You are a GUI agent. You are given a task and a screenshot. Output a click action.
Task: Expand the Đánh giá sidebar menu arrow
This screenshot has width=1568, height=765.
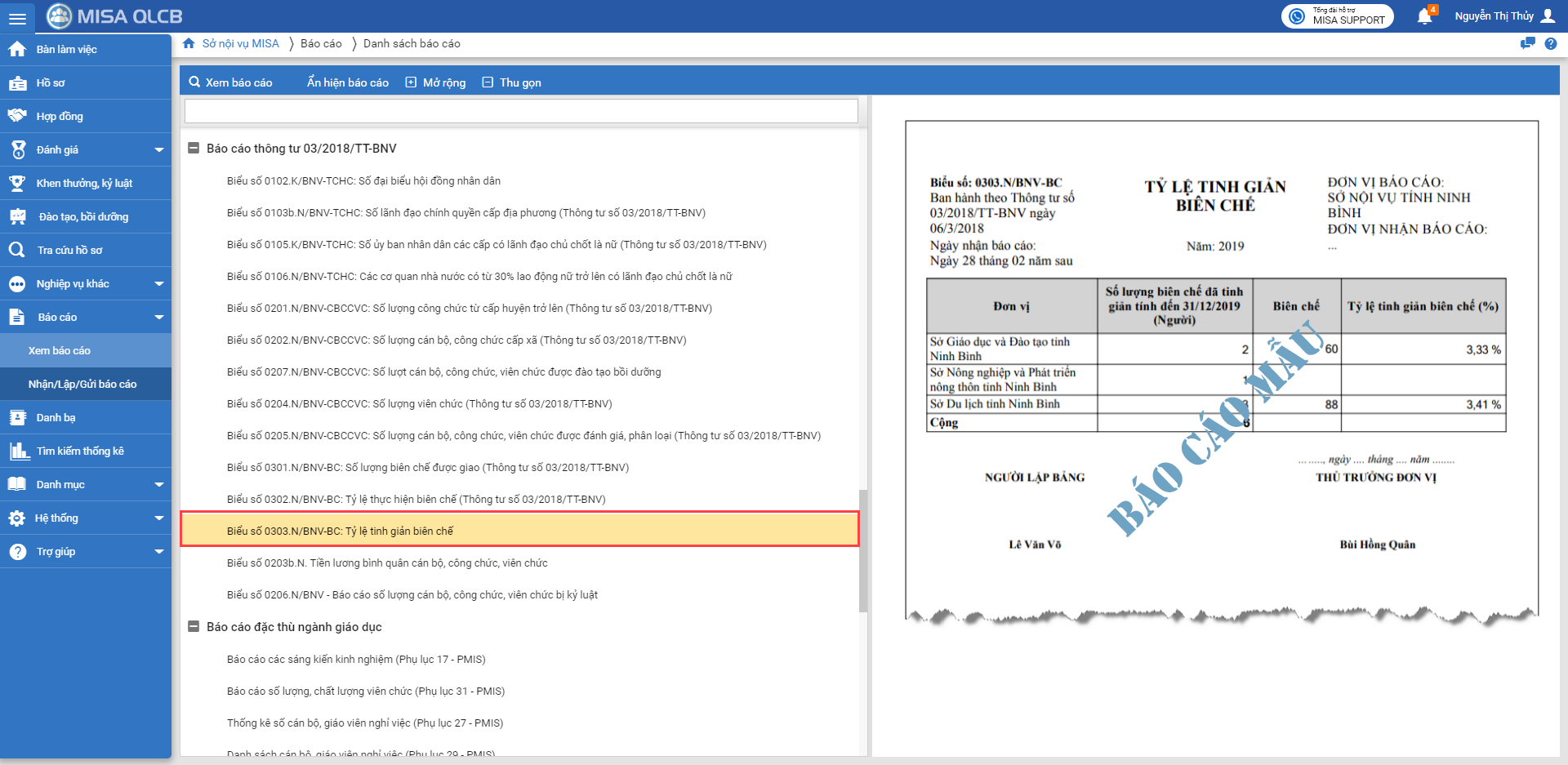coord(158,150)
